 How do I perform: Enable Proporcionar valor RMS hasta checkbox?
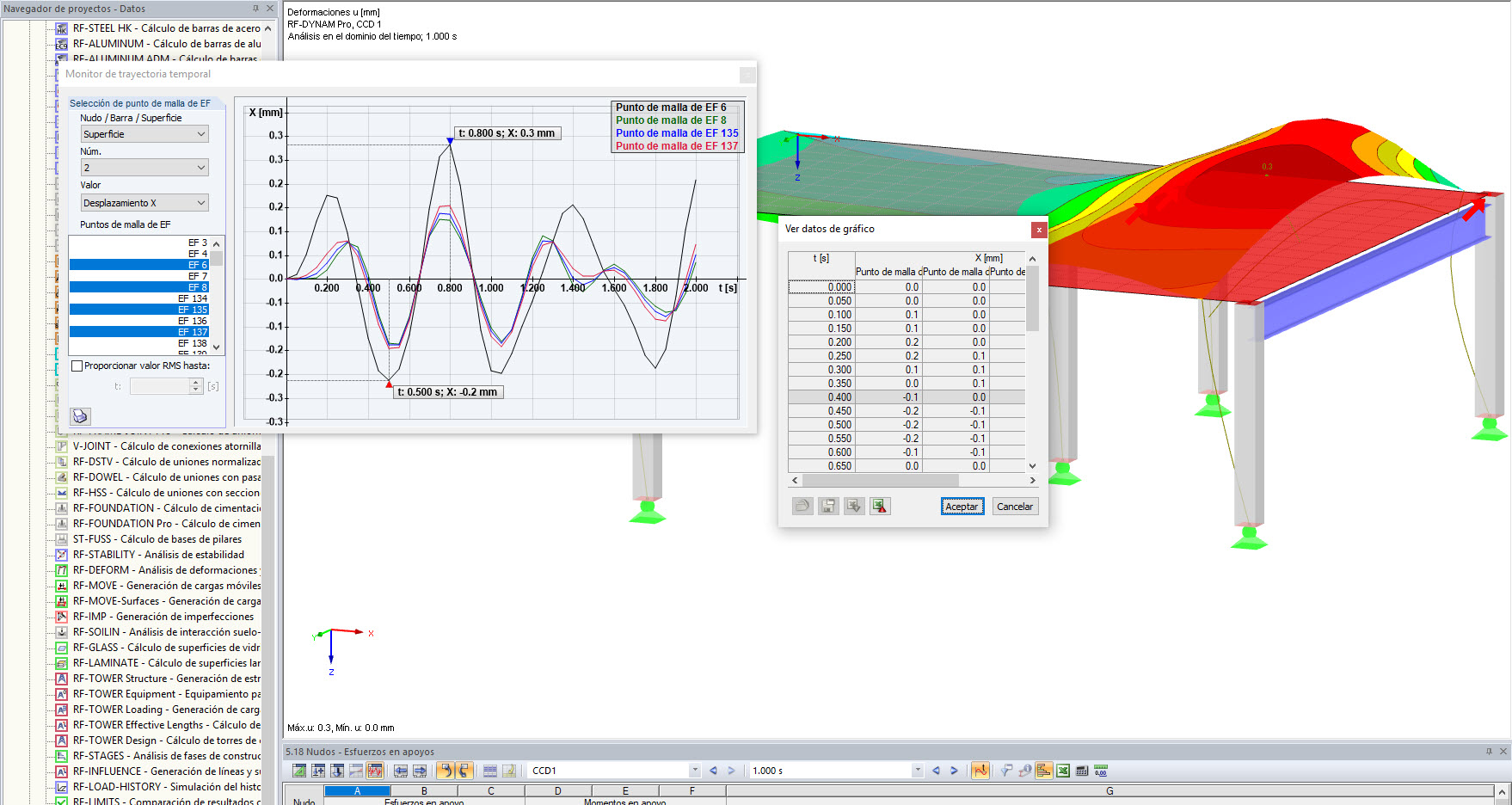77,366
